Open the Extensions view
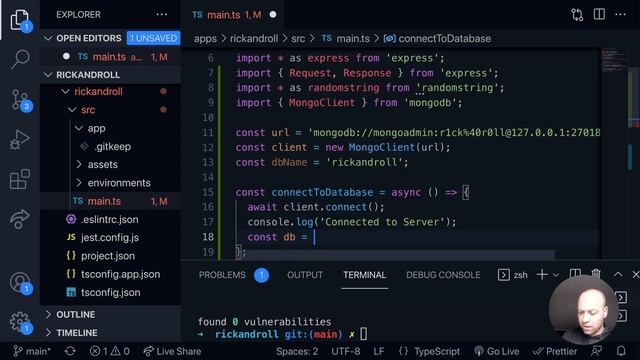This screenshot has height=360, width=640. (x=20, y=179)
